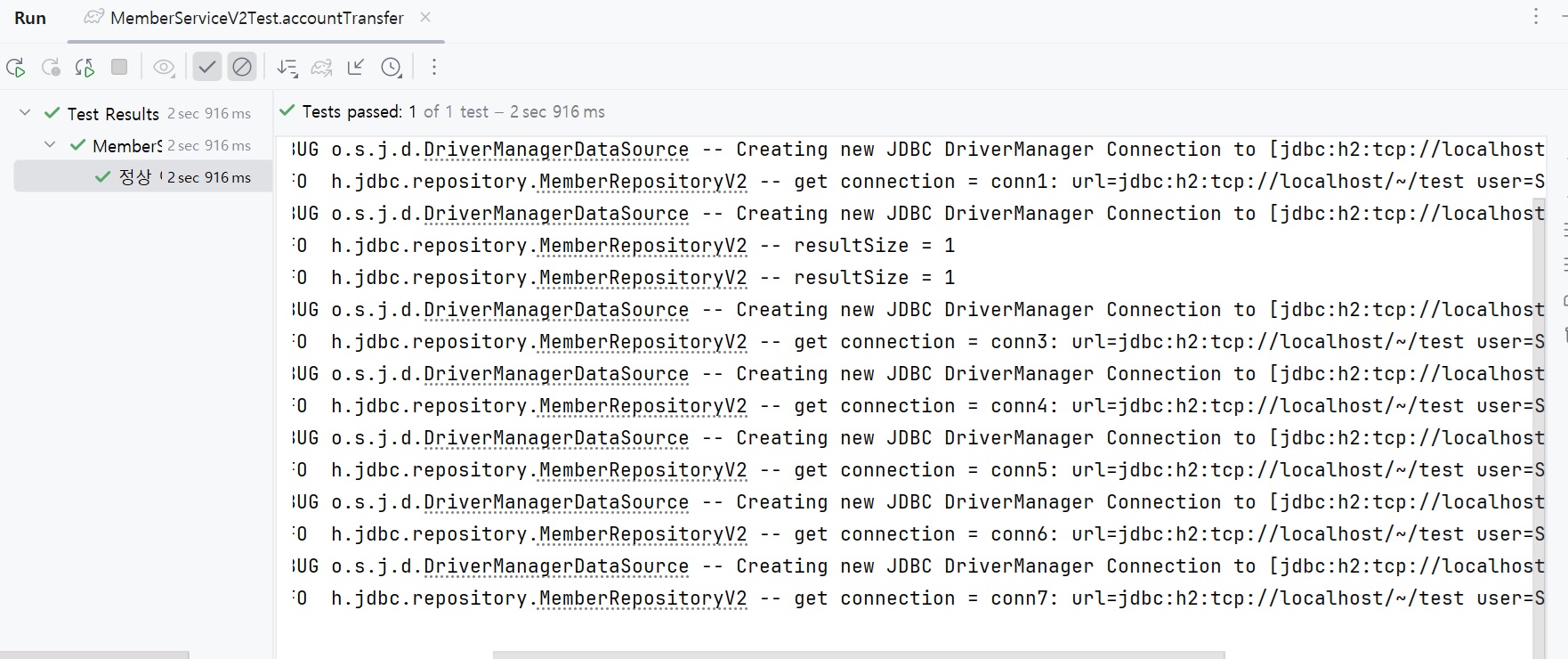Click the Rerun test icon
Screen dimensions: 1568x659
(16, 68)
